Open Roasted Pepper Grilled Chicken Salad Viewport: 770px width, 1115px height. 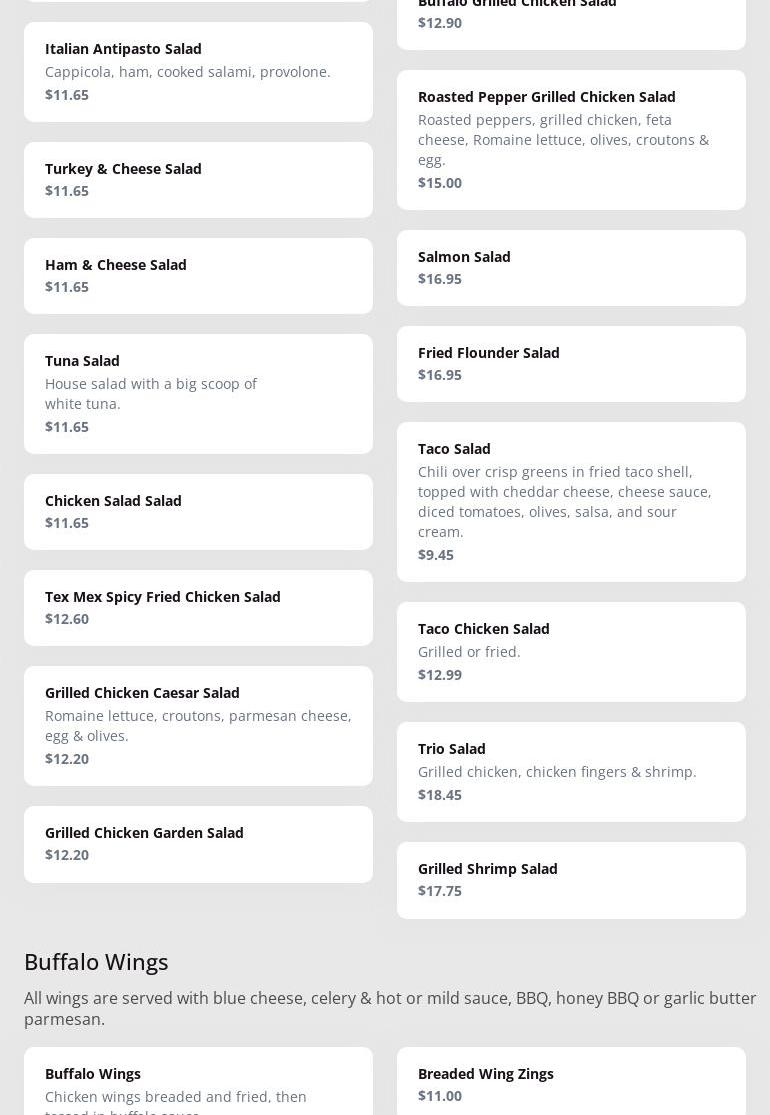click(x=571, y=139)
